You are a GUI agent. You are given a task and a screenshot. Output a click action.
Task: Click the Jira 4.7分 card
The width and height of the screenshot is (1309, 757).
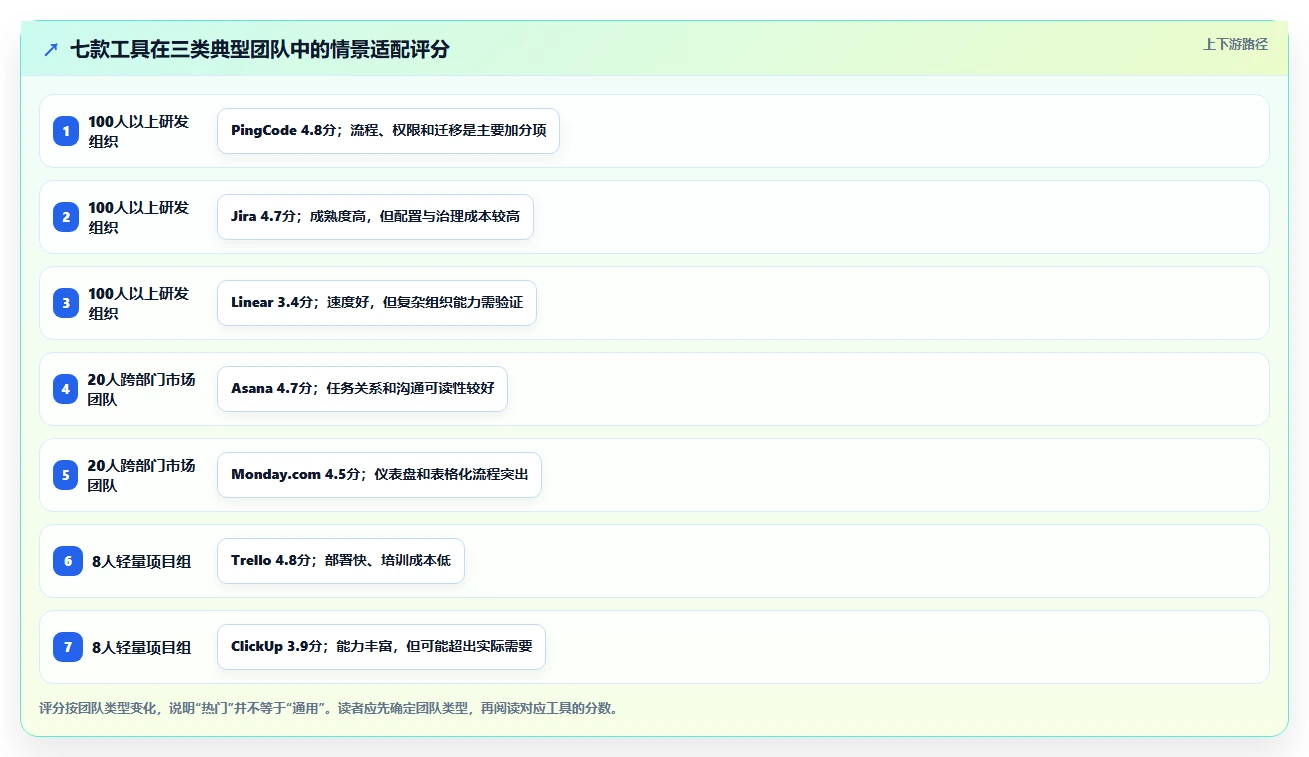click(x=375, y=217)
